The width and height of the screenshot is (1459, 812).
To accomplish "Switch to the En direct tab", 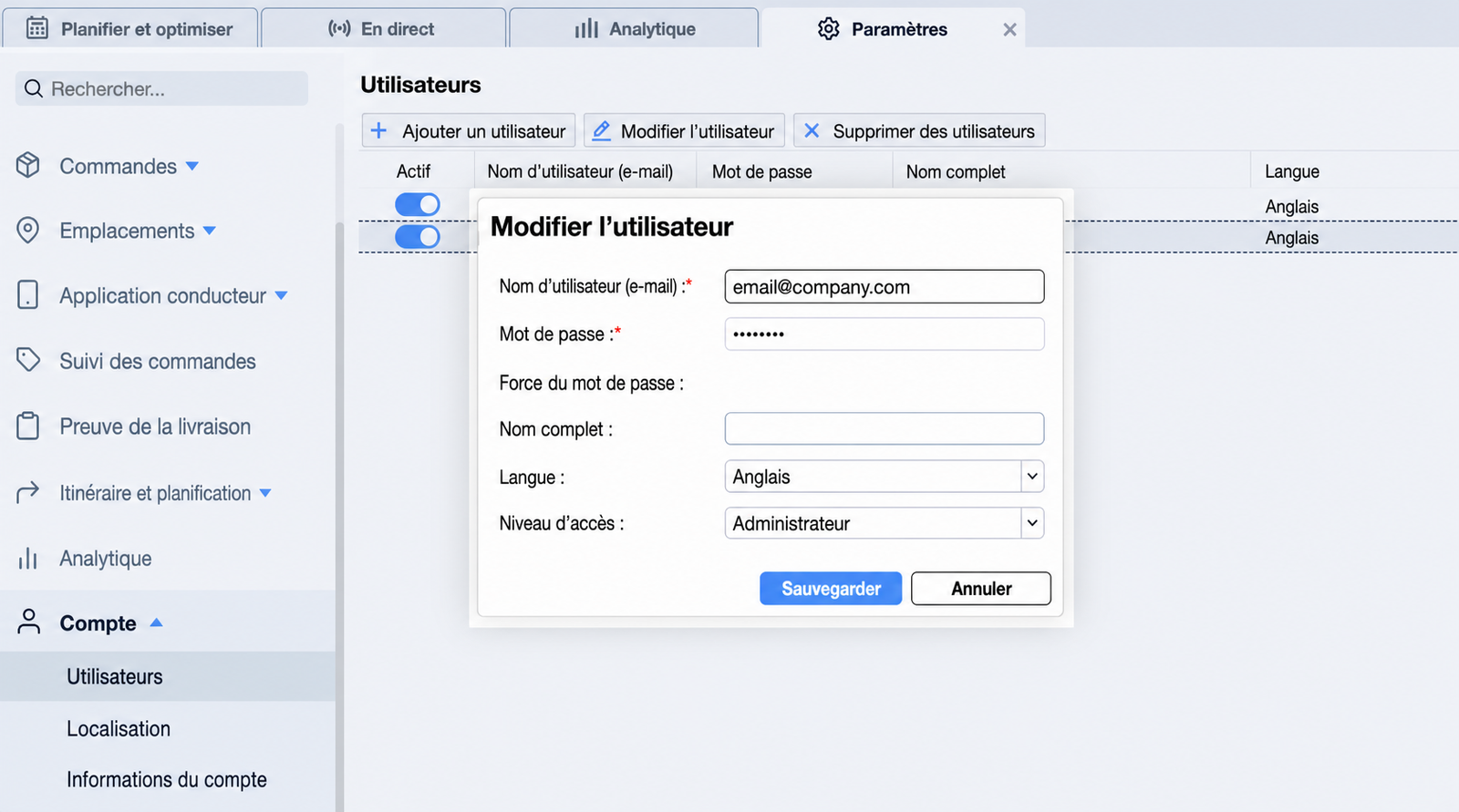I will [383, 28].
